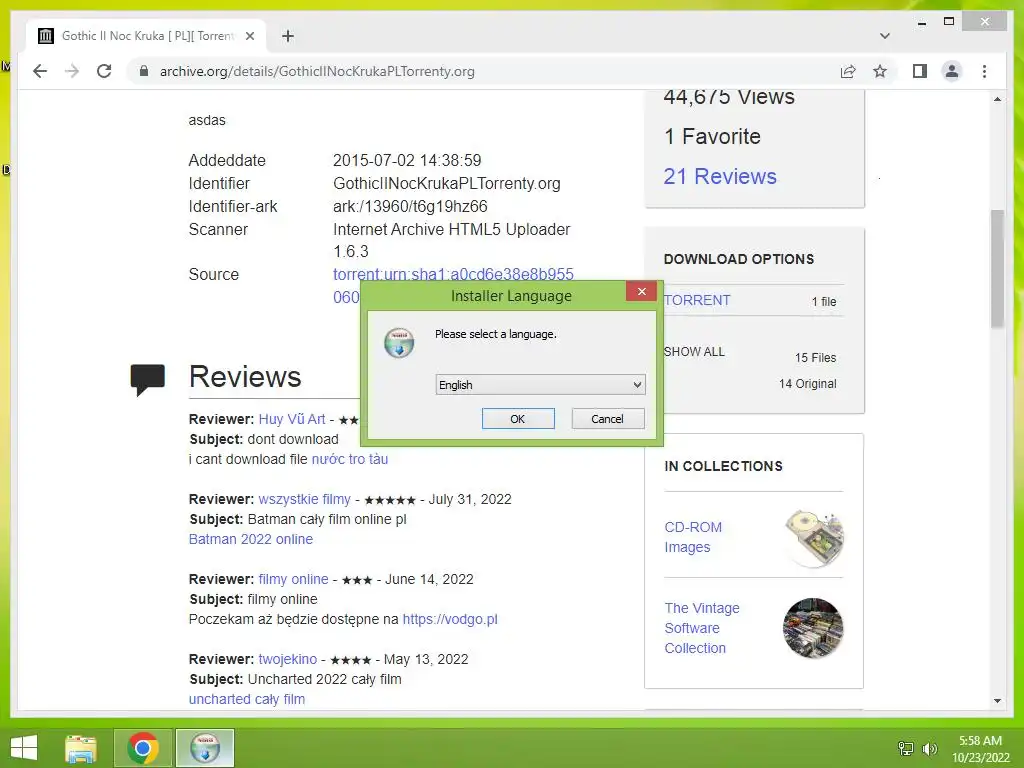The image size is (1024, 768).
Task: Click the Chrome taskbar icon
Action: pyautogui.click(x=143, y=748)
